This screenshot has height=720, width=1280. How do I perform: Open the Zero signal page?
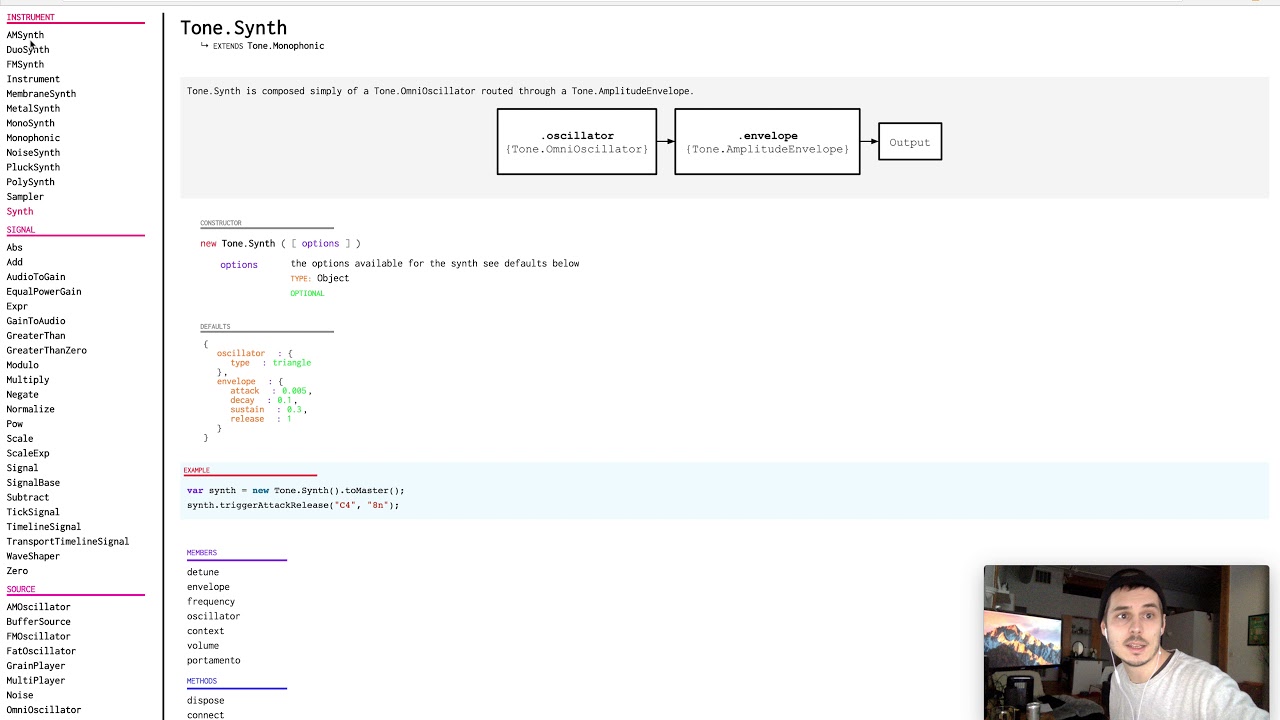coord(17,571)
